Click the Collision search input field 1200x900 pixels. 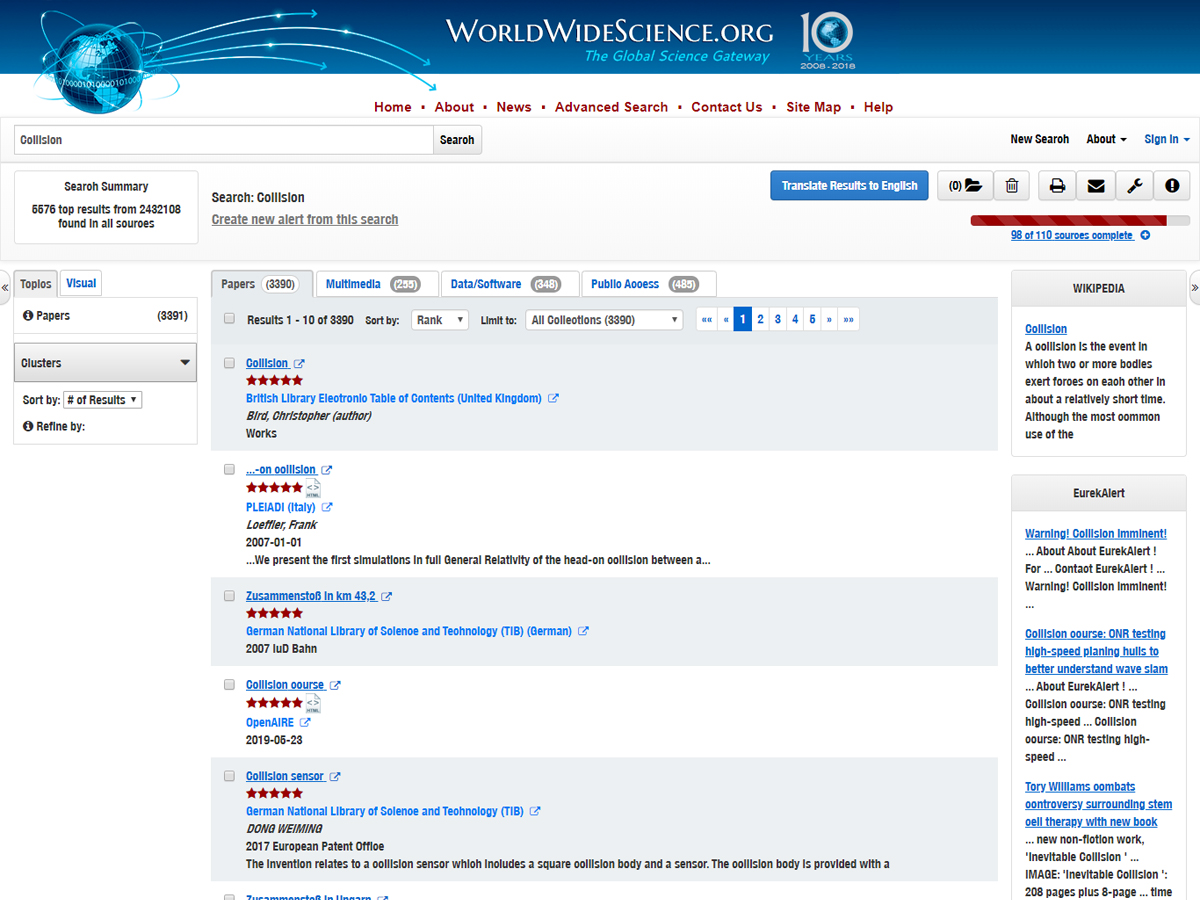point(223,140)
